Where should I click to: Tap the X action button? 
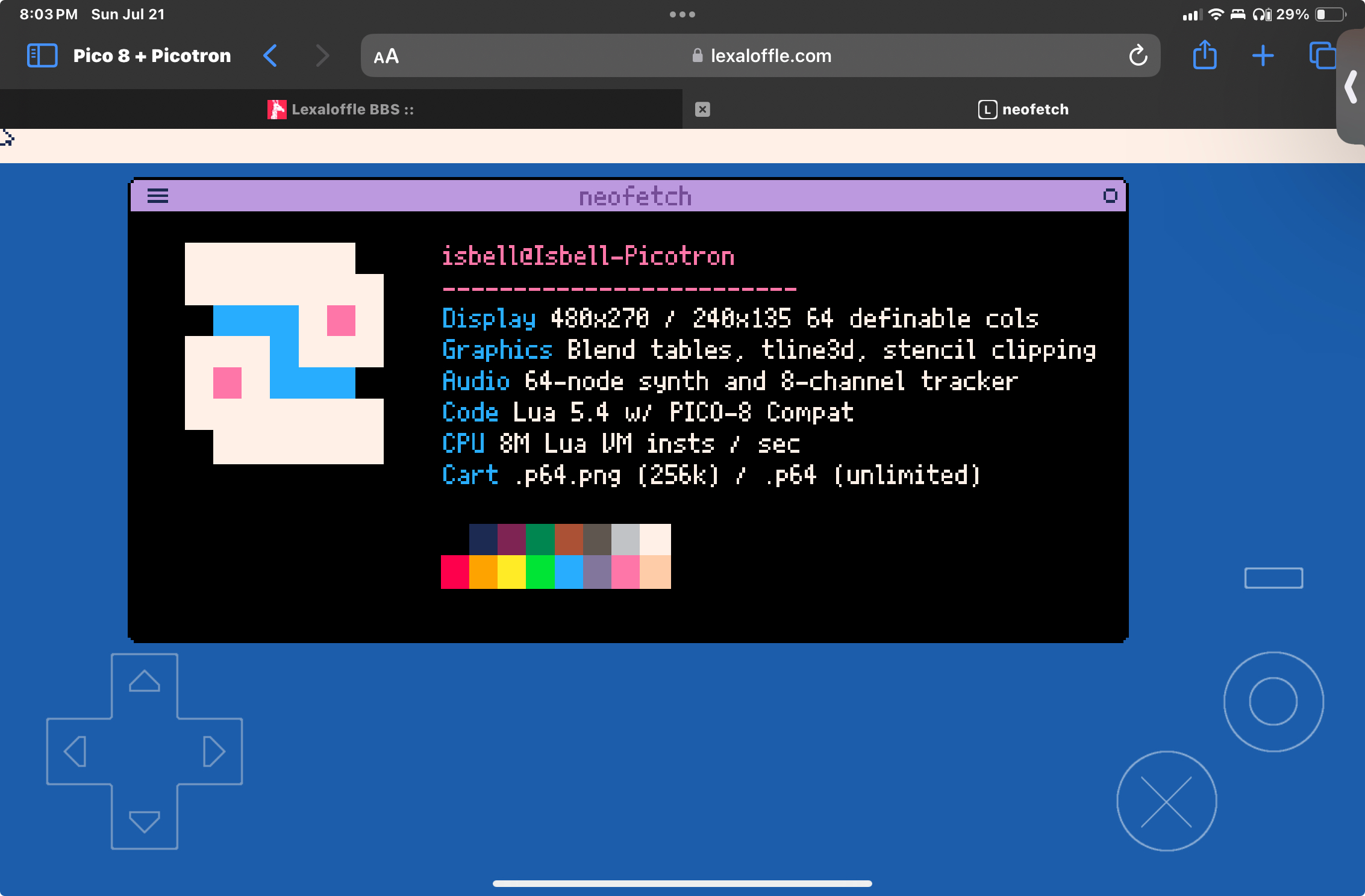1167,801
